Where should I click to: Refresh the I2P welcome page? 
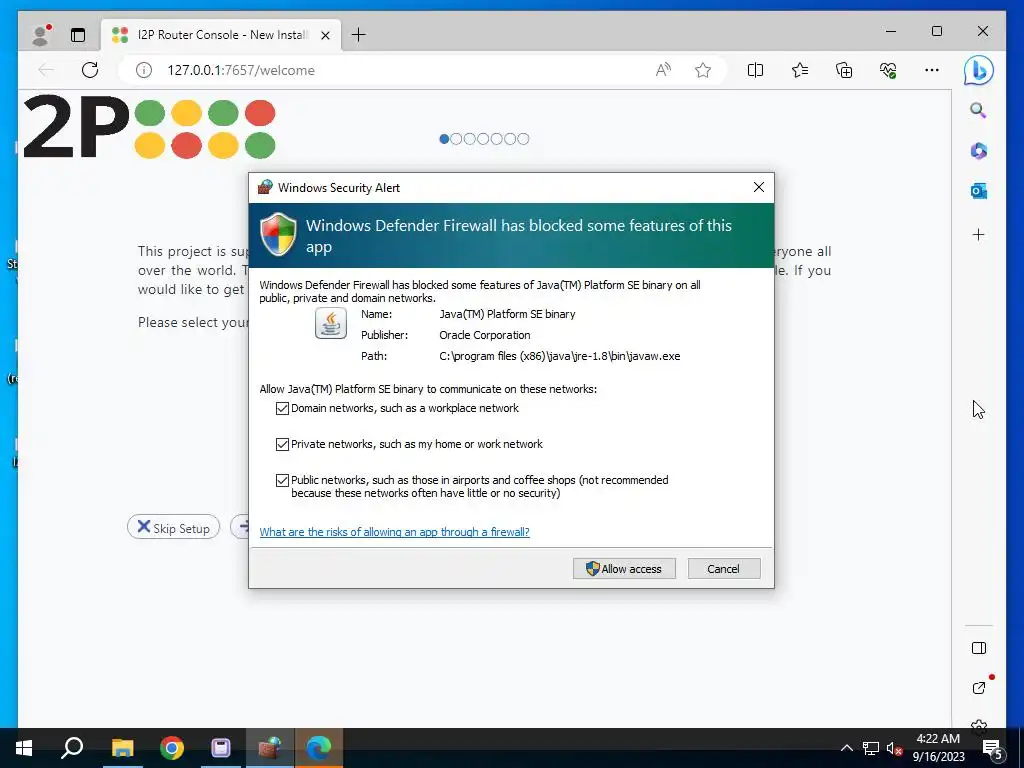tap(90, 70)
